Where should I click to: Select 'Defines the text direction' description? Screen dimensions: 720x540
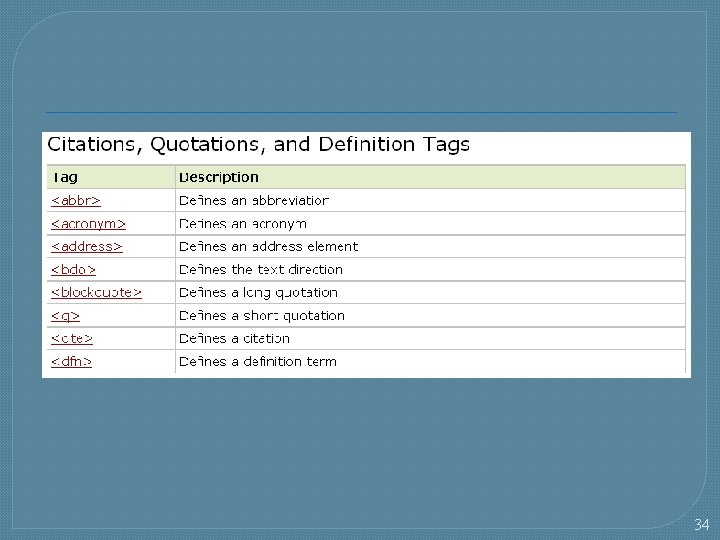click(x=260, y=269)
